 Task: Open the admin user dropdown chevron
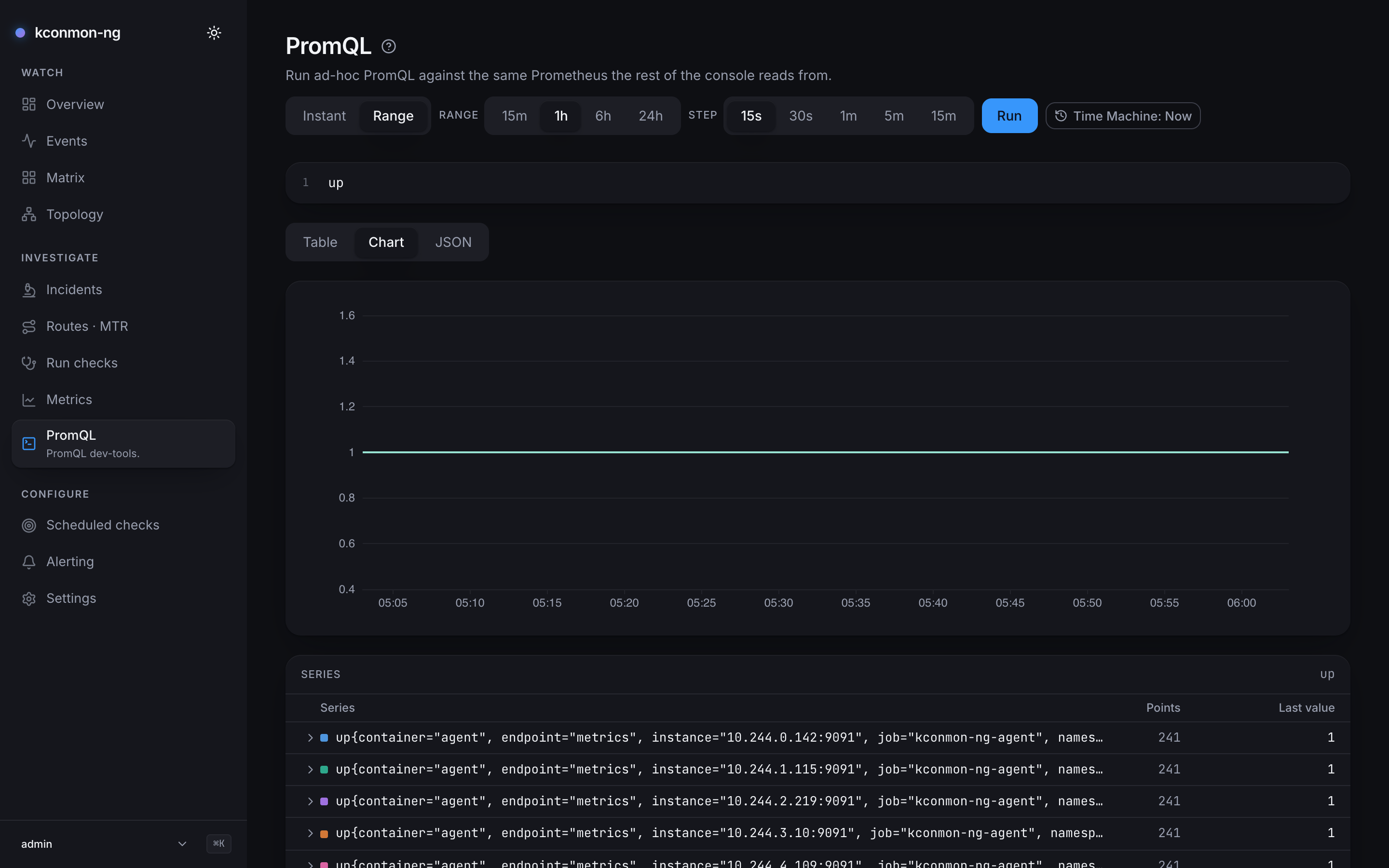click(x=182, y=844)
